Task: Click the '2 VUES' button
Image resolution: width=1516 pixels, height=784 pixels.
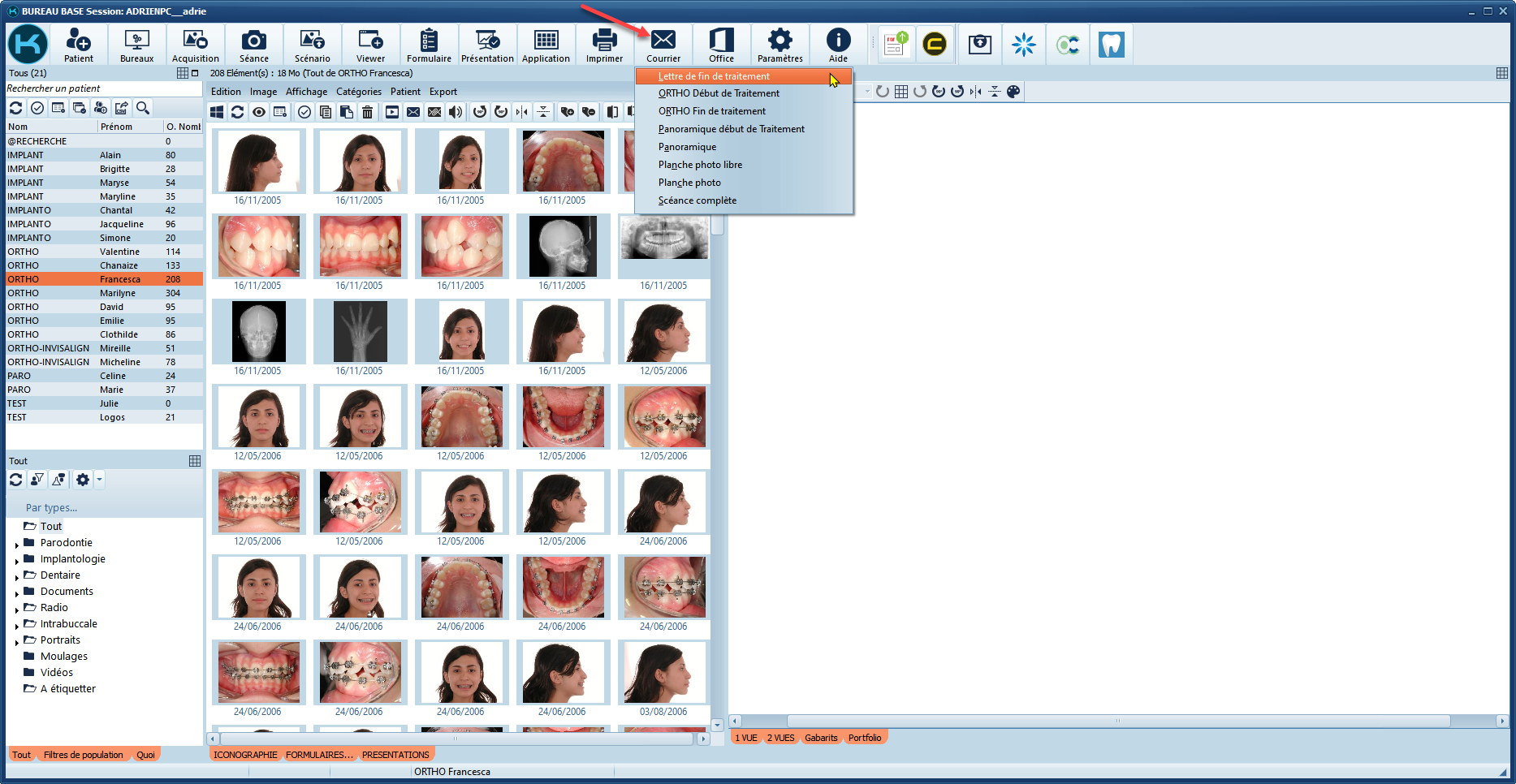Action: (x=780, y=738)
